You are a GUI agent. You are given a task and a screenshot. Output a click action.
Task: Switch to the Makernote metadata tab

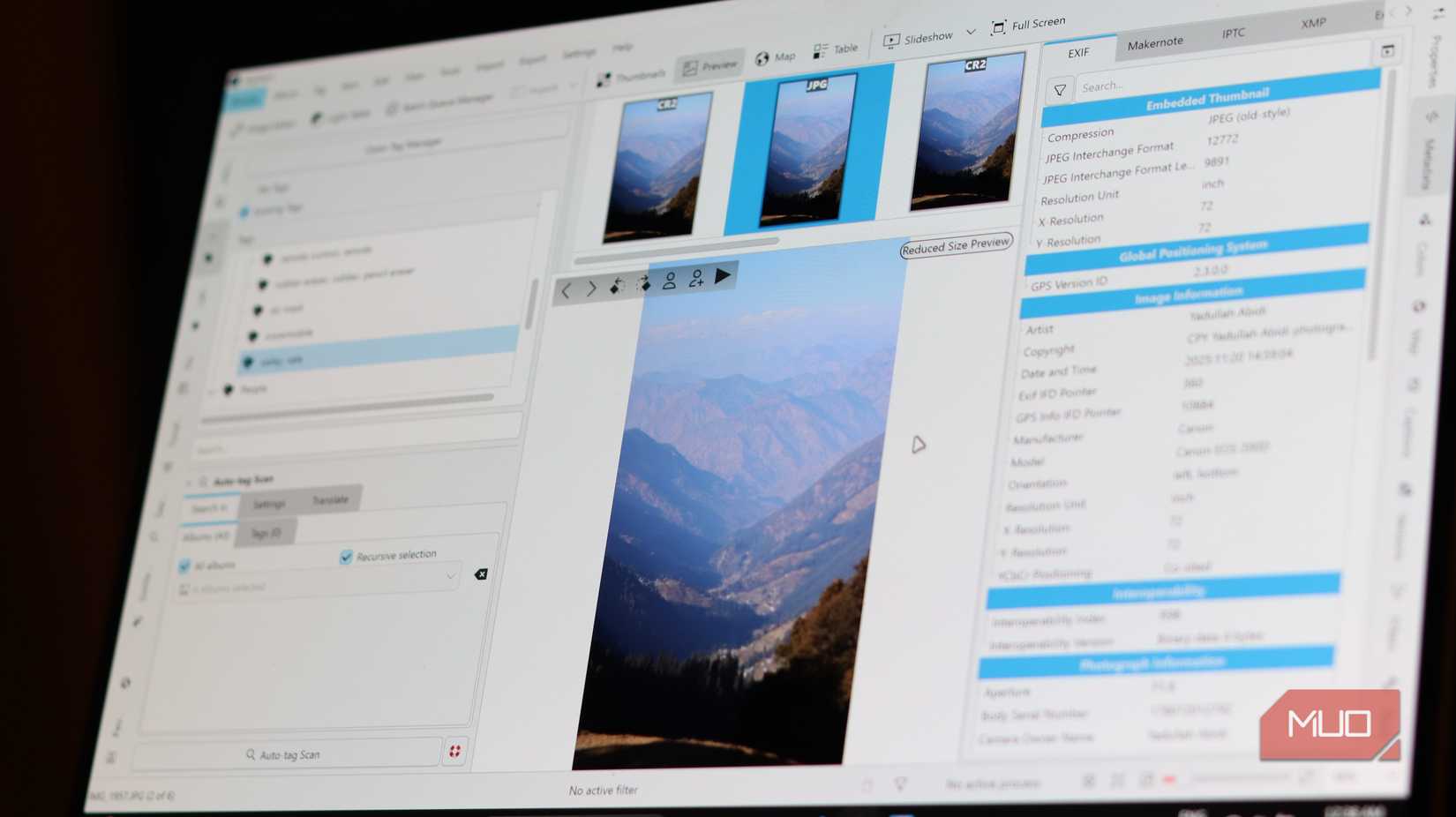pos(1156,41)
